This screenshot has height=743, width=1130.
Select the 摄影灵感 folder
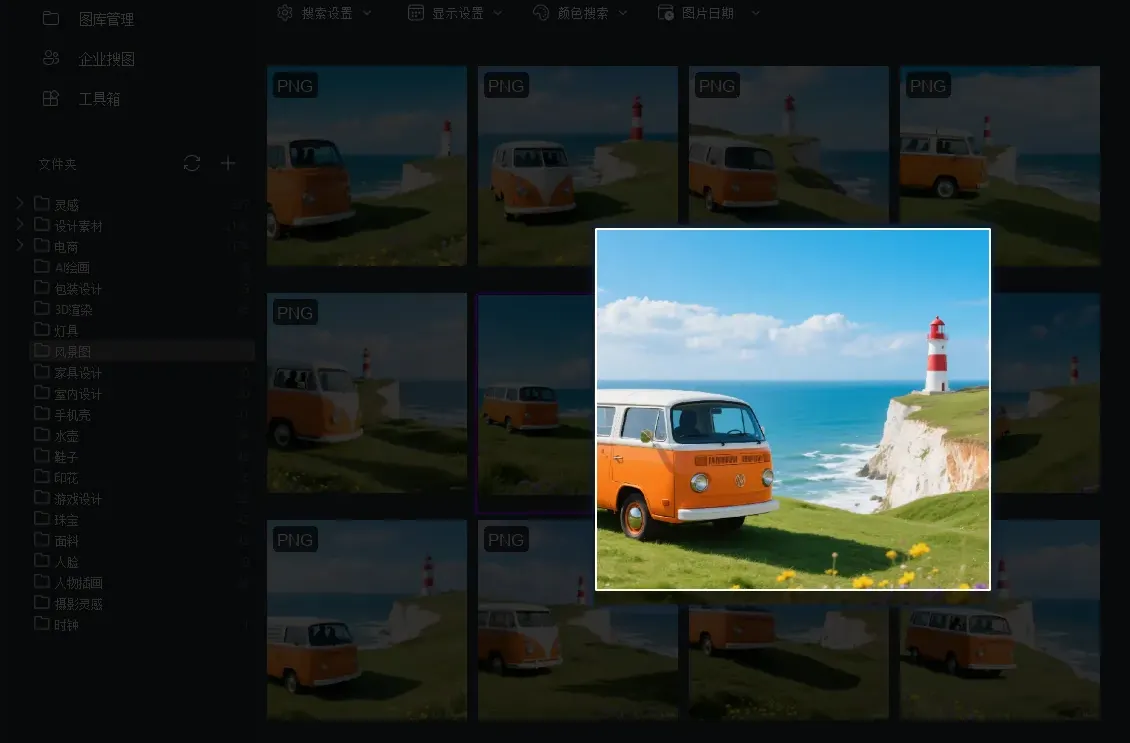tap(78, 603)
